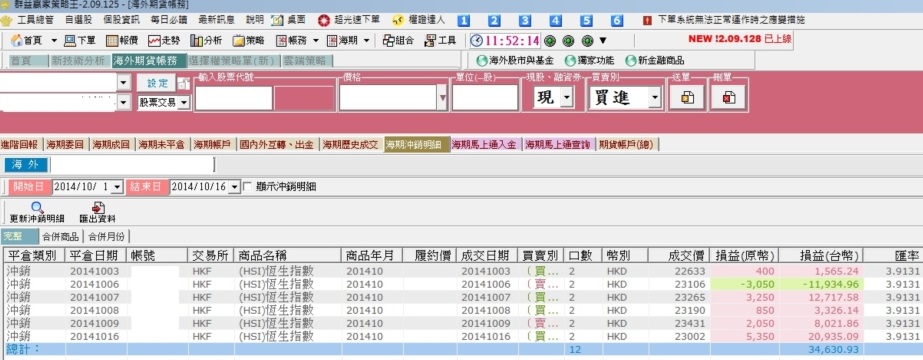Open the 工具總管 menu
Screen dimensions: 923x360
click(35, 20)
